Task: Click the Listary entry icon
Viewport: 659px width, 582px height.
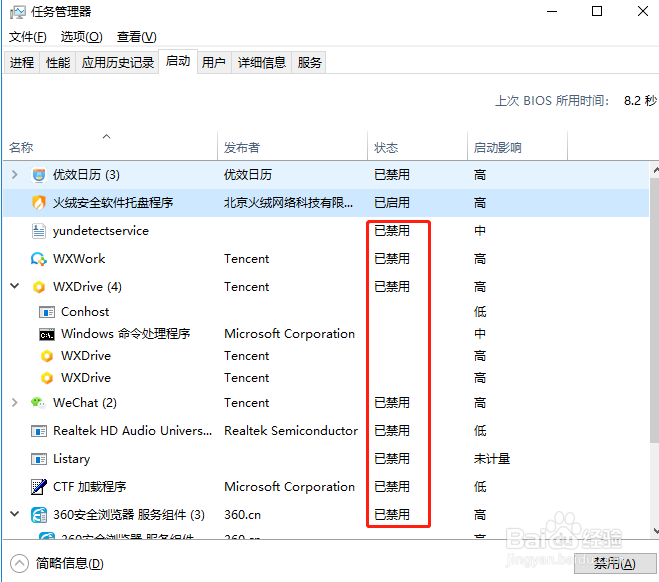Action: [x=39, y=459]
